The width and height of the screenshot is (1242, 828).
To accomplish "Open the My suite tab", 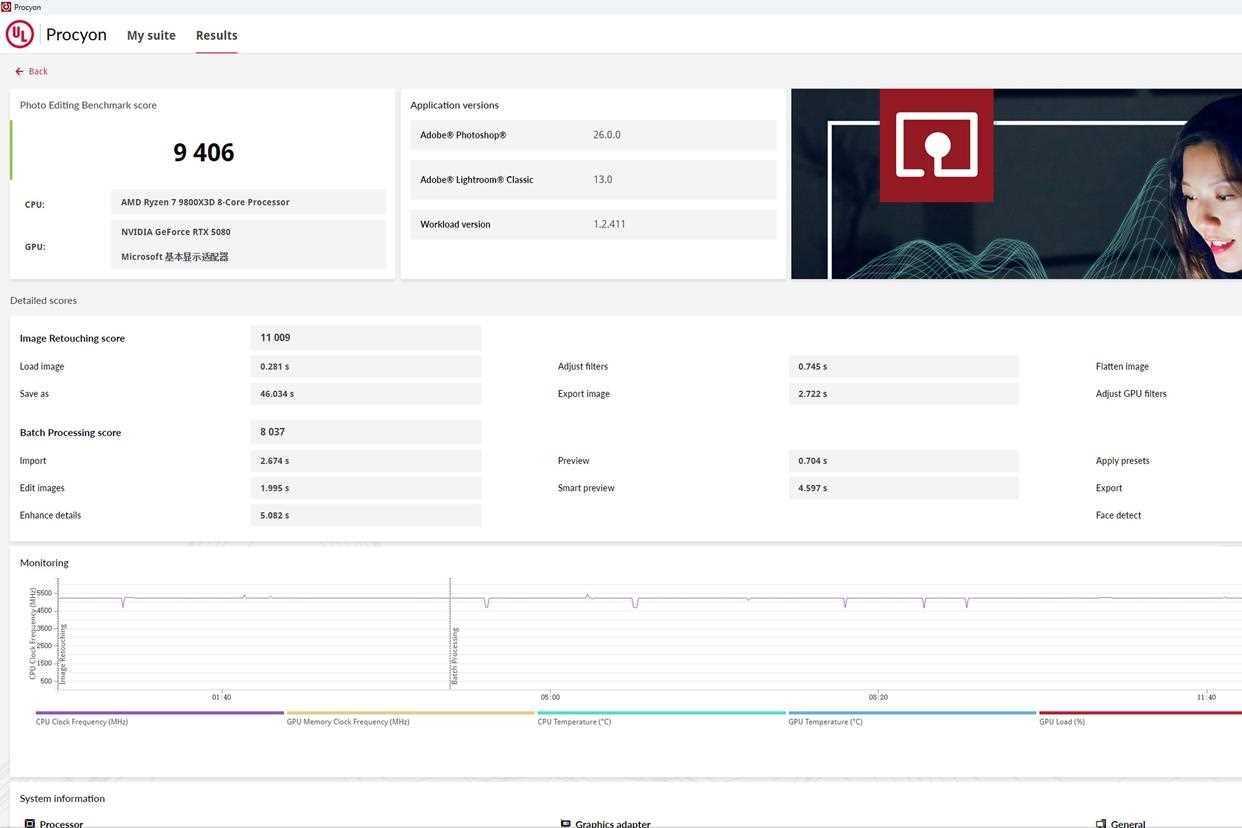I will click(x=151, y=36).
